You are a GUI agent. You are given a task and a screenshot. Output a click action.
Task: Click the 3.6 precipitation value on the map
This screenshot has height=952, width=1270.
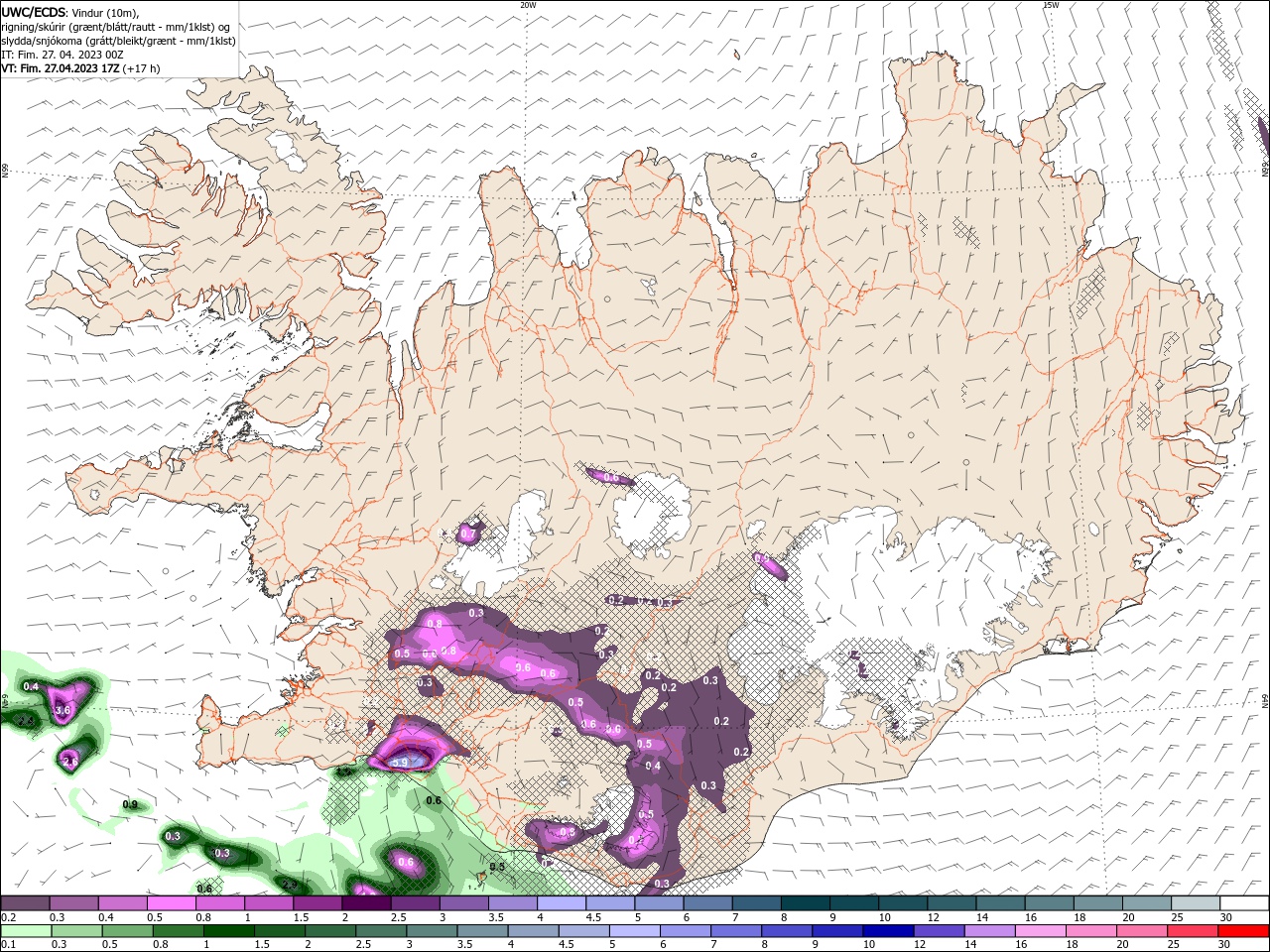point(63,711)
